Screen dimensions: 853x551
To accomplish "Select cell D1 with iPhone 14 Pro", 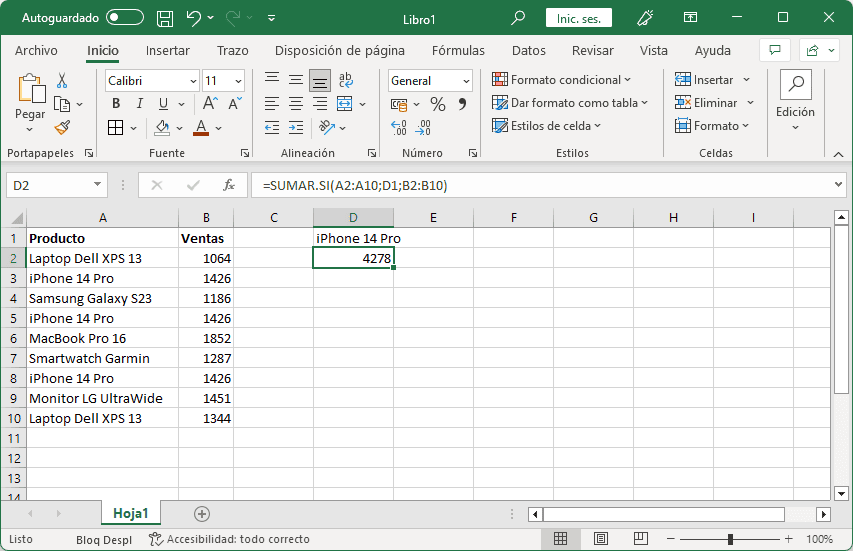I will coord(353,238).
